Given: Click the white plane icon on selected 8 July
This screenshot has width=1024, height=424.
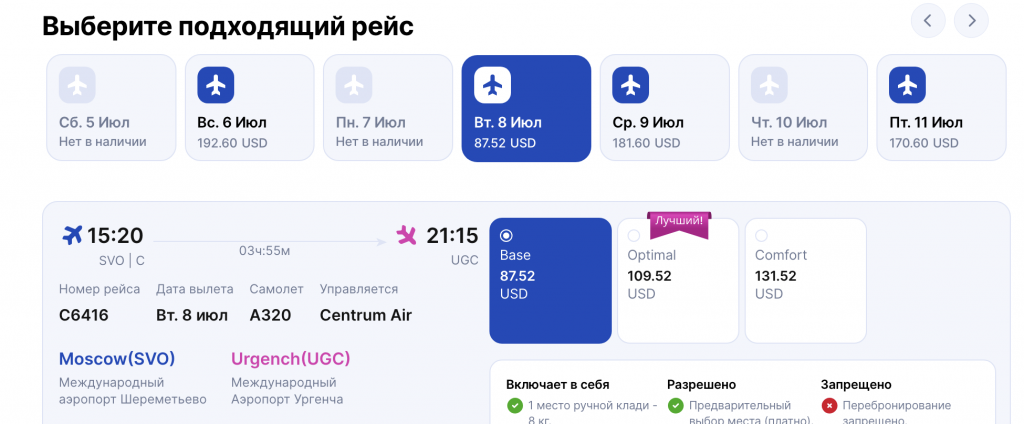Looking at the screenshot, I should point(492,85).
